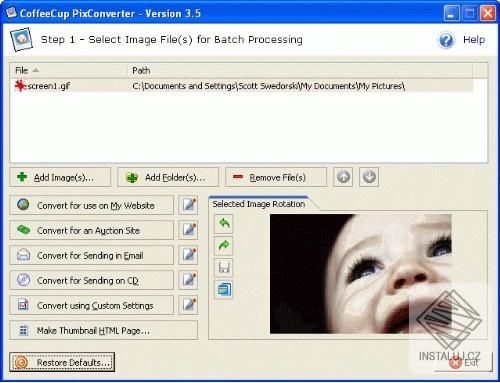Edit settings for My Website conversion
Screen dimensions: 500x383
(188, 205)
